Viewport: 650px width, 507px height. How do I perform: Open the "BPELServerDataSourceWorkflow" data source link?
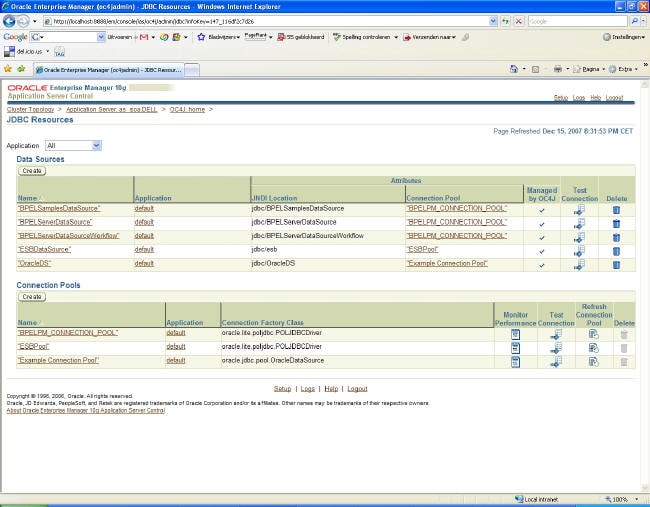[x=68, y=236]
